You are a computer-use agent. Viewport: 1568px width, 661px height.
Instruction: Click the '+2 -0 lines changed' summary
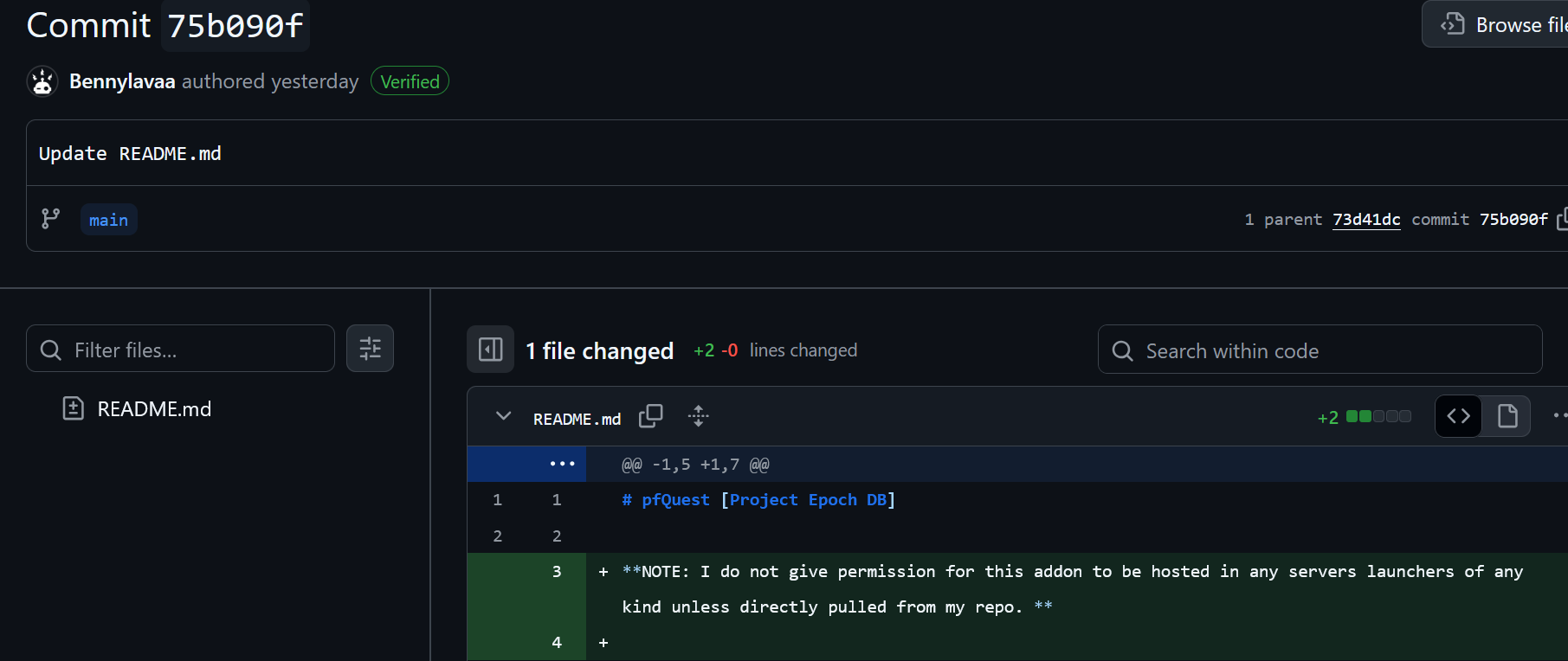click(775, 350)
